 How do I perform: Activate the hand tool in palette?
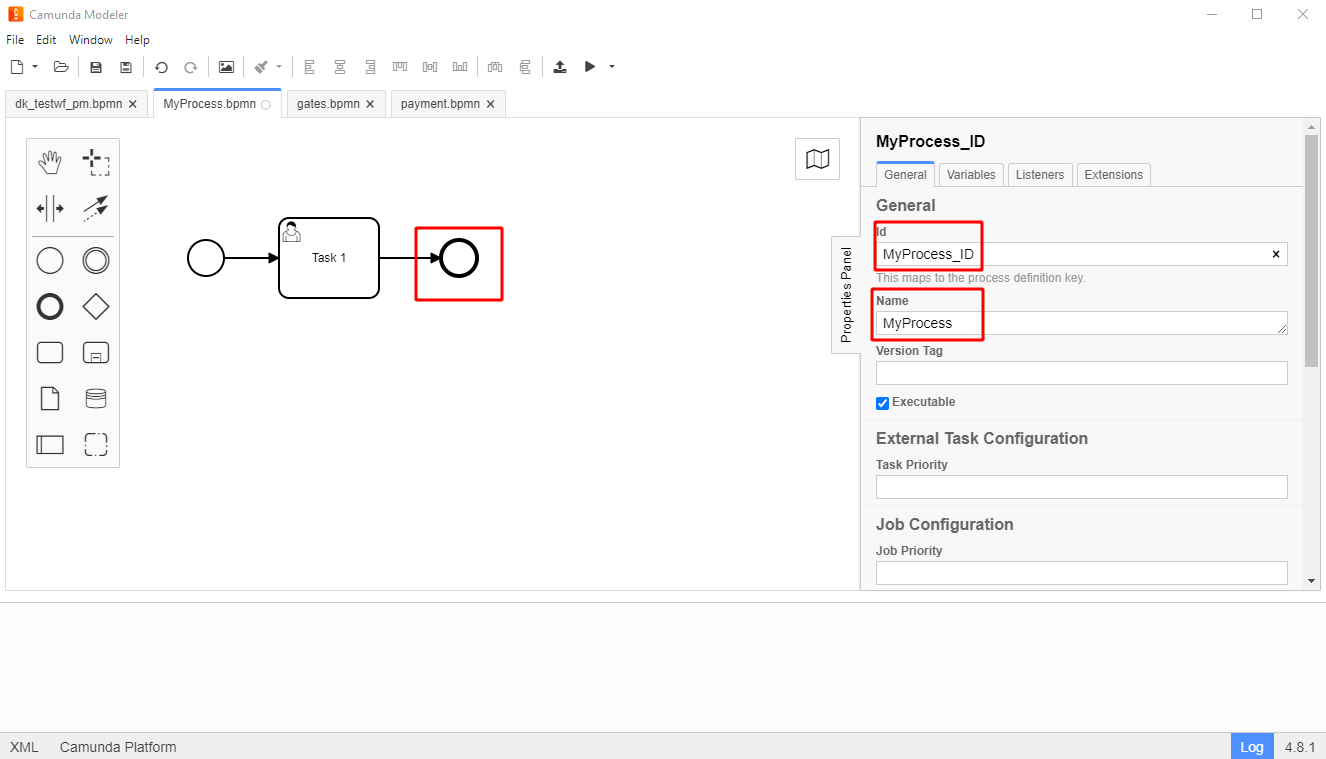tap(50, 162)
